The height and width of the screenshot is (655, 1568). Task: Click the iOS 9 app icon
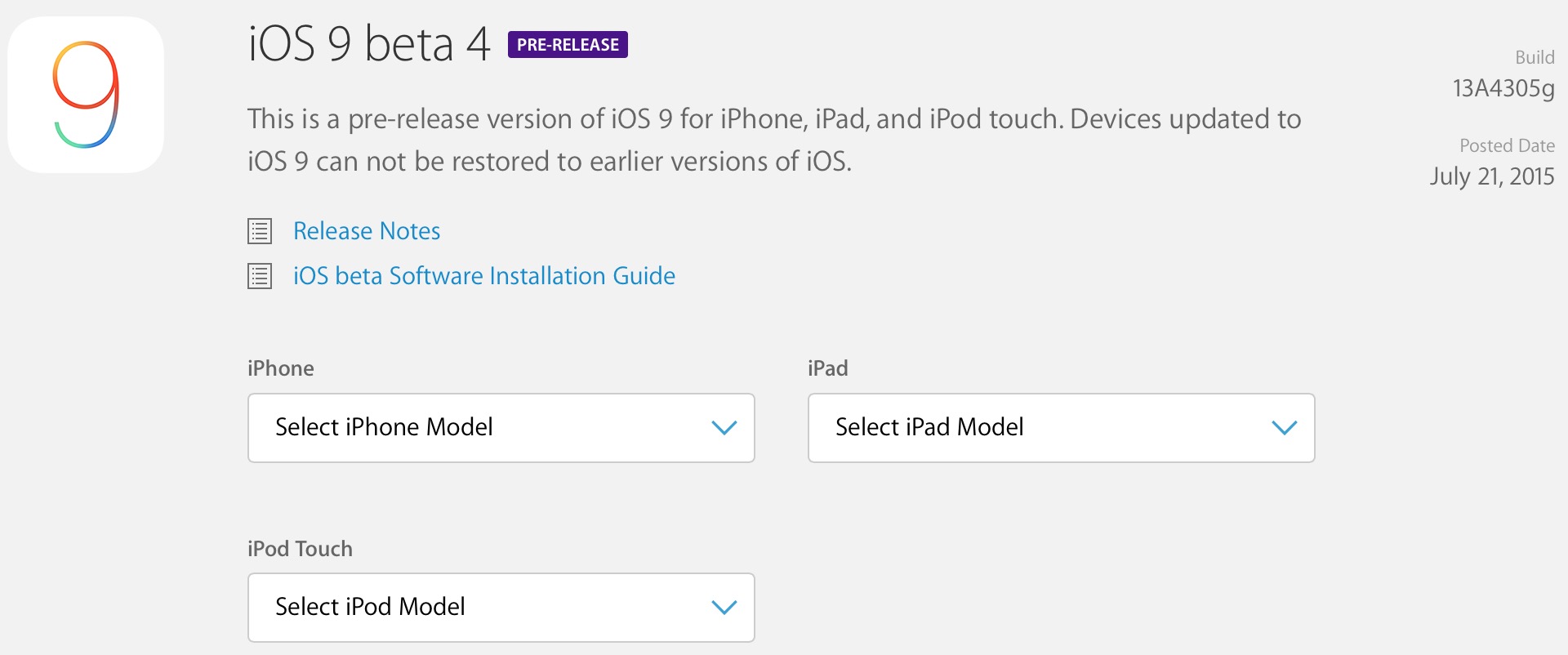[86, 95]
